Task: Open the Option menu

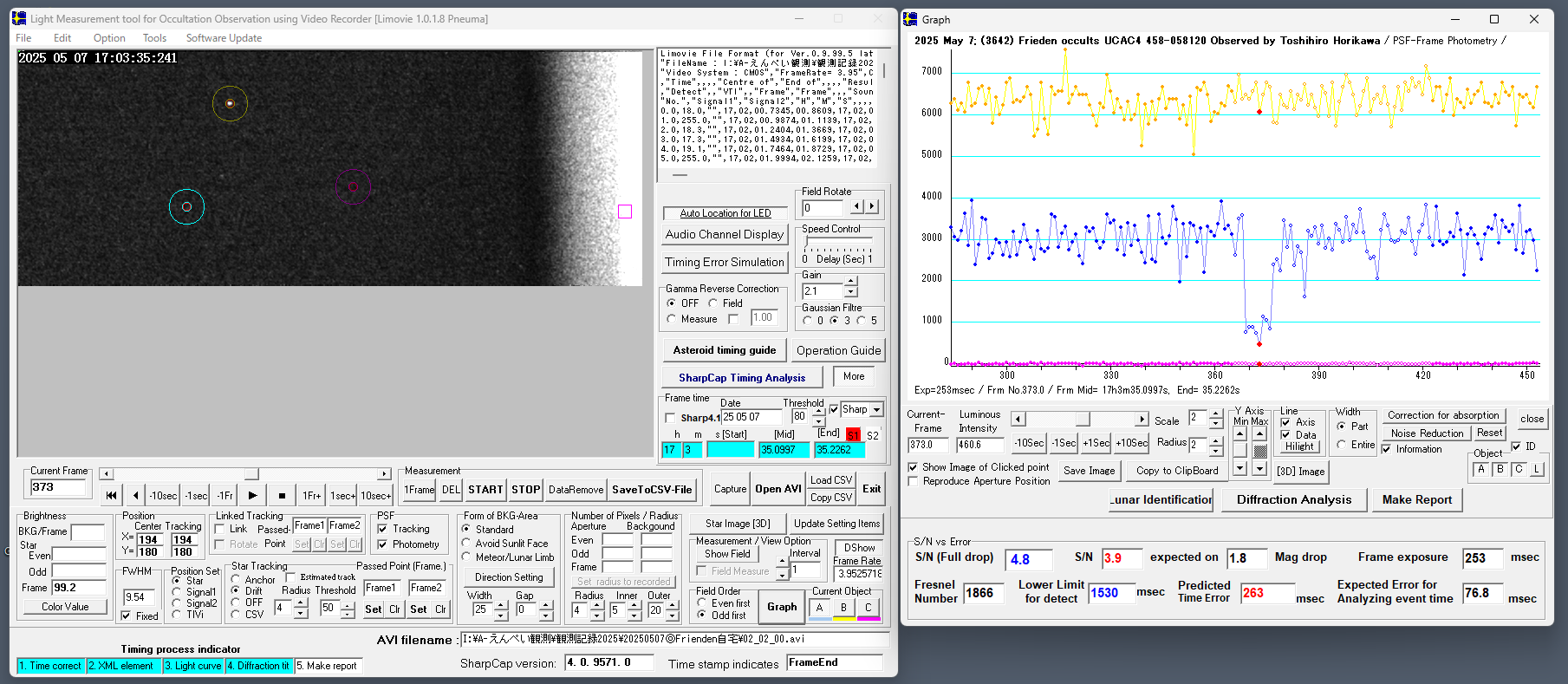Action: coord(109,38)
